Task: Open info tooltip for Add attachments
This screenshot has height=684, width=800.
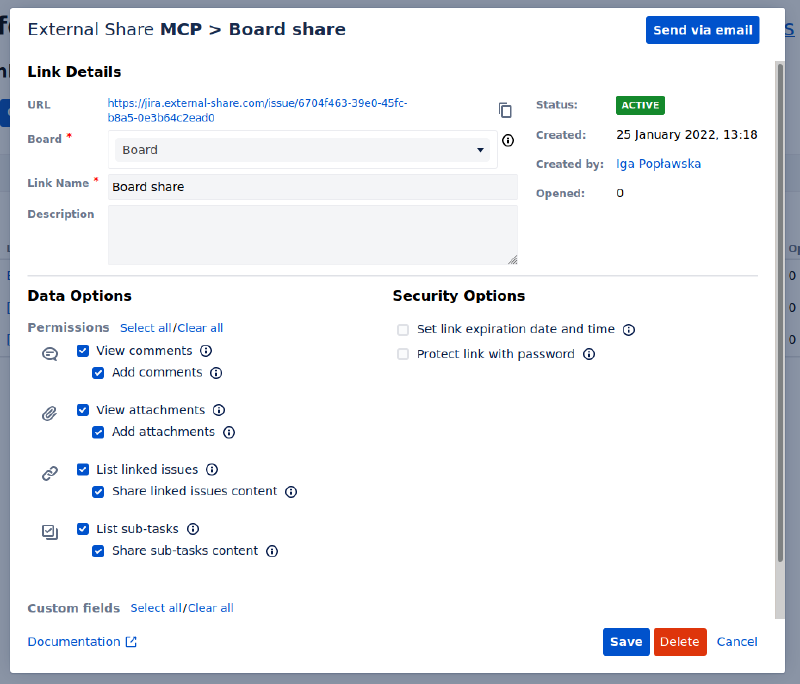Action: click(229, 433)
